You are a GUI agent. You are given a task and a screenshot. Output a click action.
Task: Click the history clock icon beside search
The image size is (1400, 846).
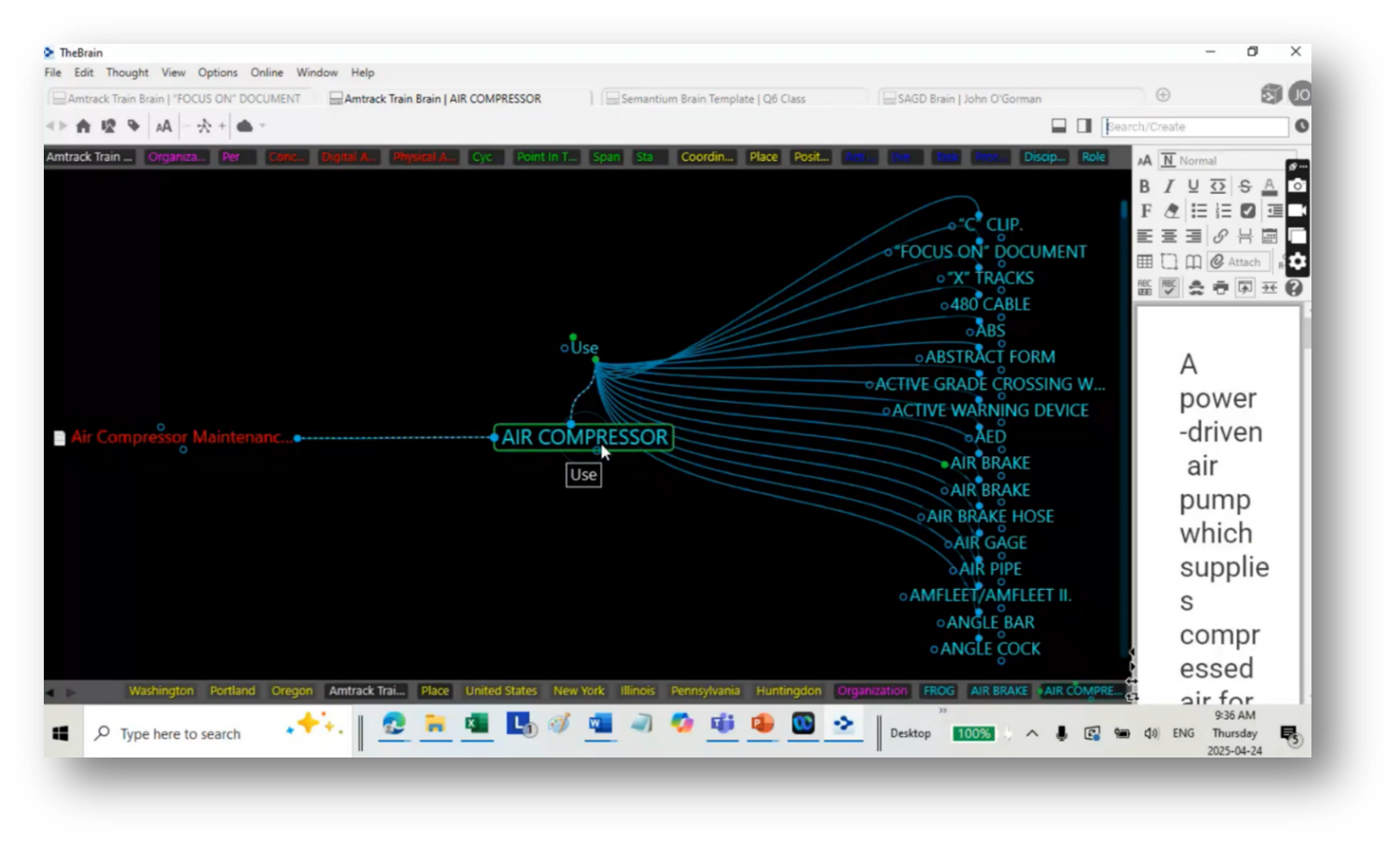pyautogui.click(x=1301, y=126)
